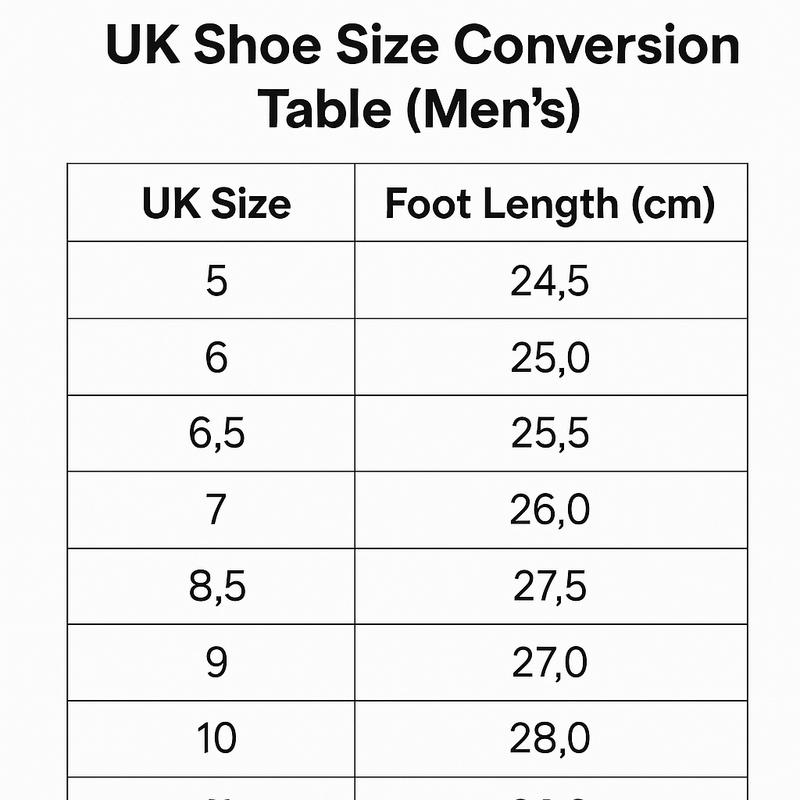Click the partially visible bottom row size cell

pos(211,789)
